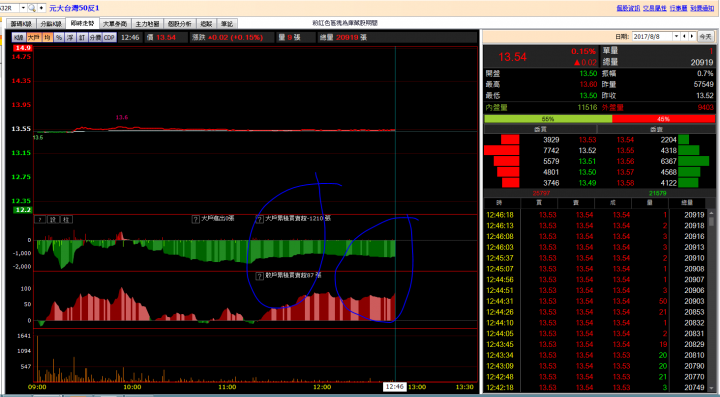Click the CDP indicator button
Screen dimensions: 720x397
pos(109,38)
